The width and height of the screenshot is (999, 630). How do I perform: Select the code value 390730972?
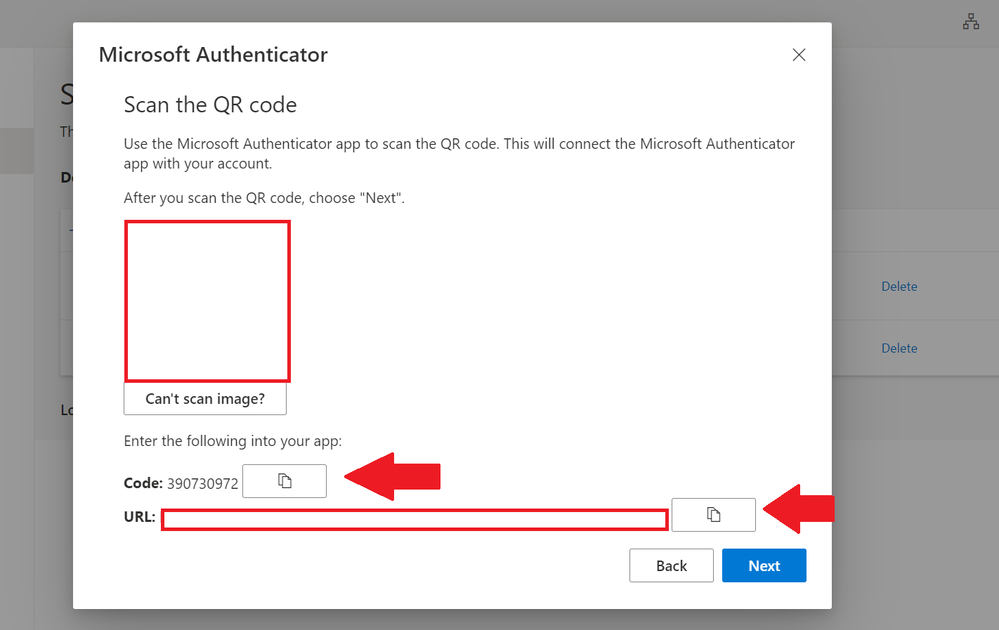pyautogui.click(x=203, y=483)
